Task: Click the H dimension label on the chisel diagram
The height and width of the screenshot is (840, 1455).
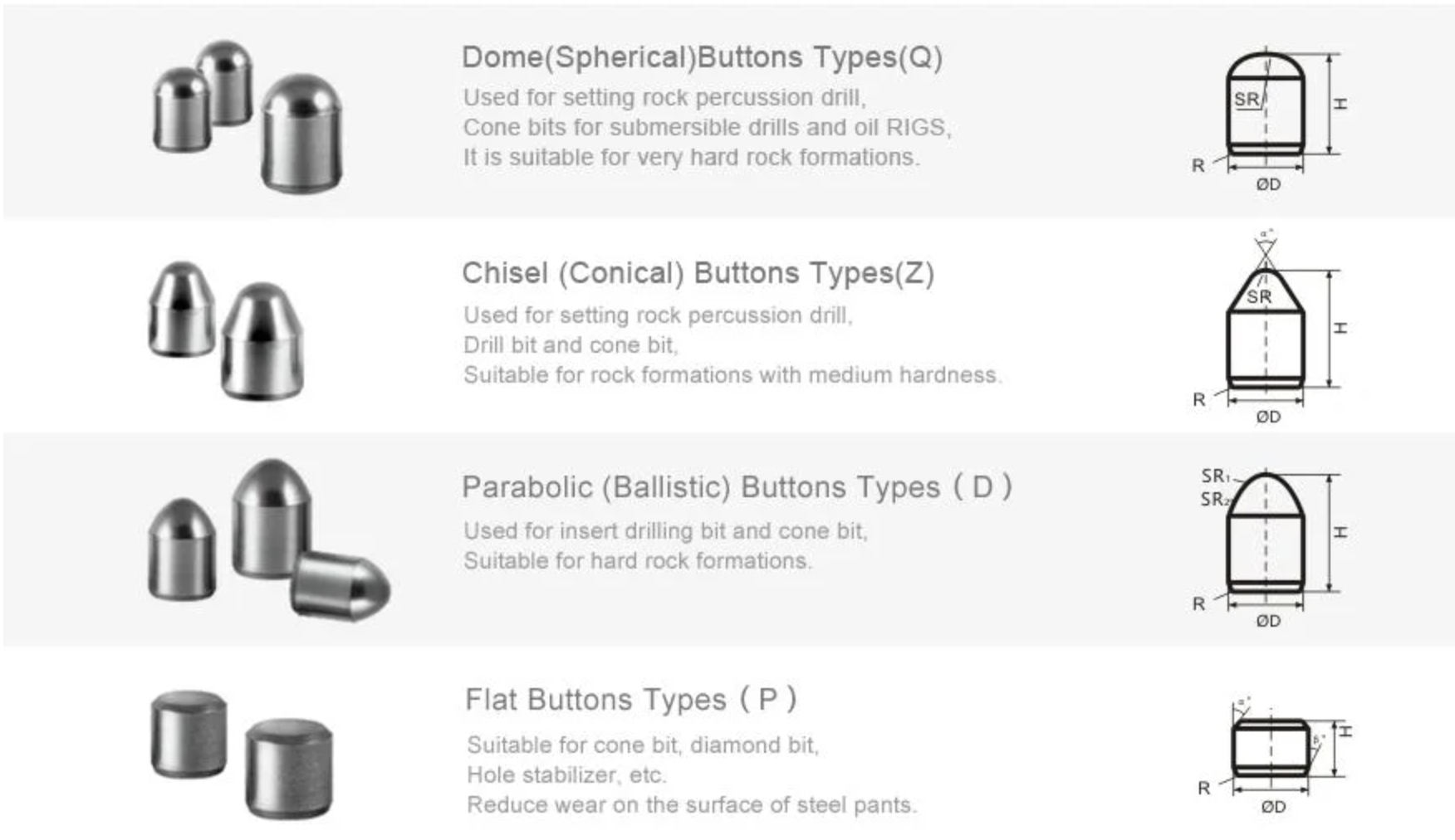Action: [x=1341, y=328]
